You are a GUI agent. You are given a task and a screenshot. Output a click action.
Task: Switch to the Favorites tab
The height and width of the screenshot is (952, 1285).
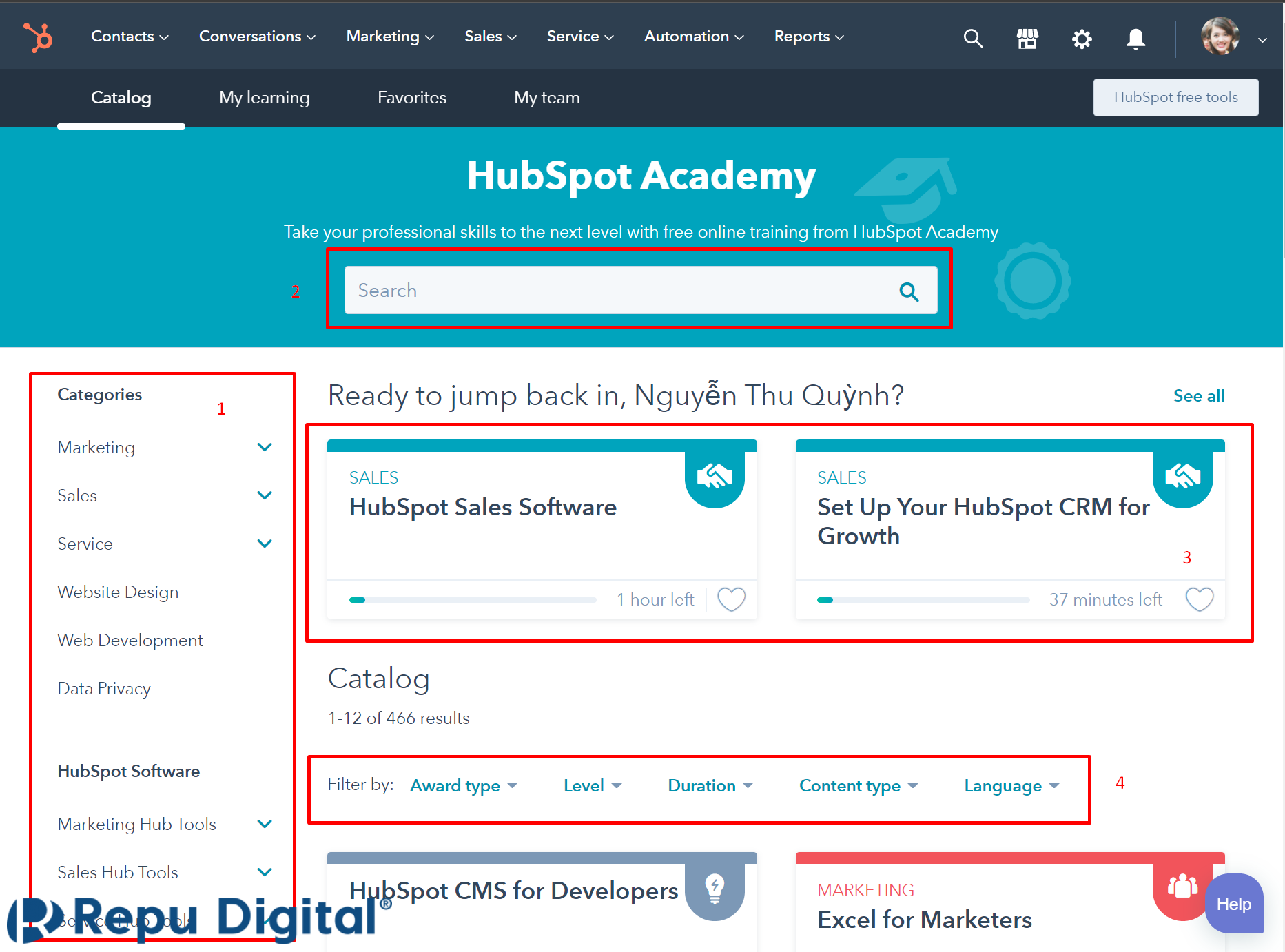pos(412,98)
